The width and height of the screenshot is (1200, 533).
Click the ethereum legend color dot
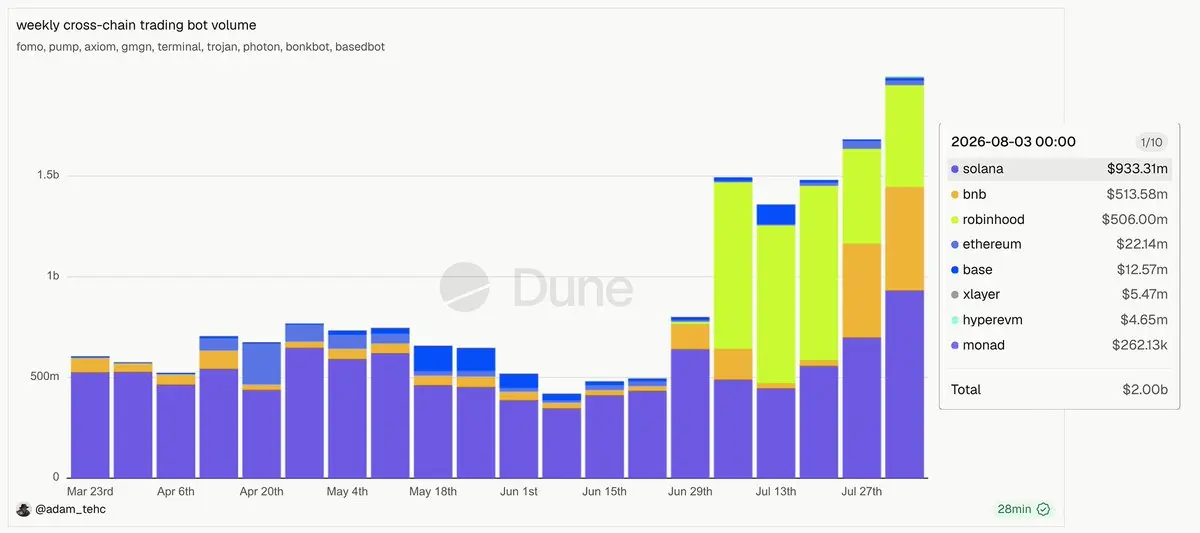click(955, 245)
